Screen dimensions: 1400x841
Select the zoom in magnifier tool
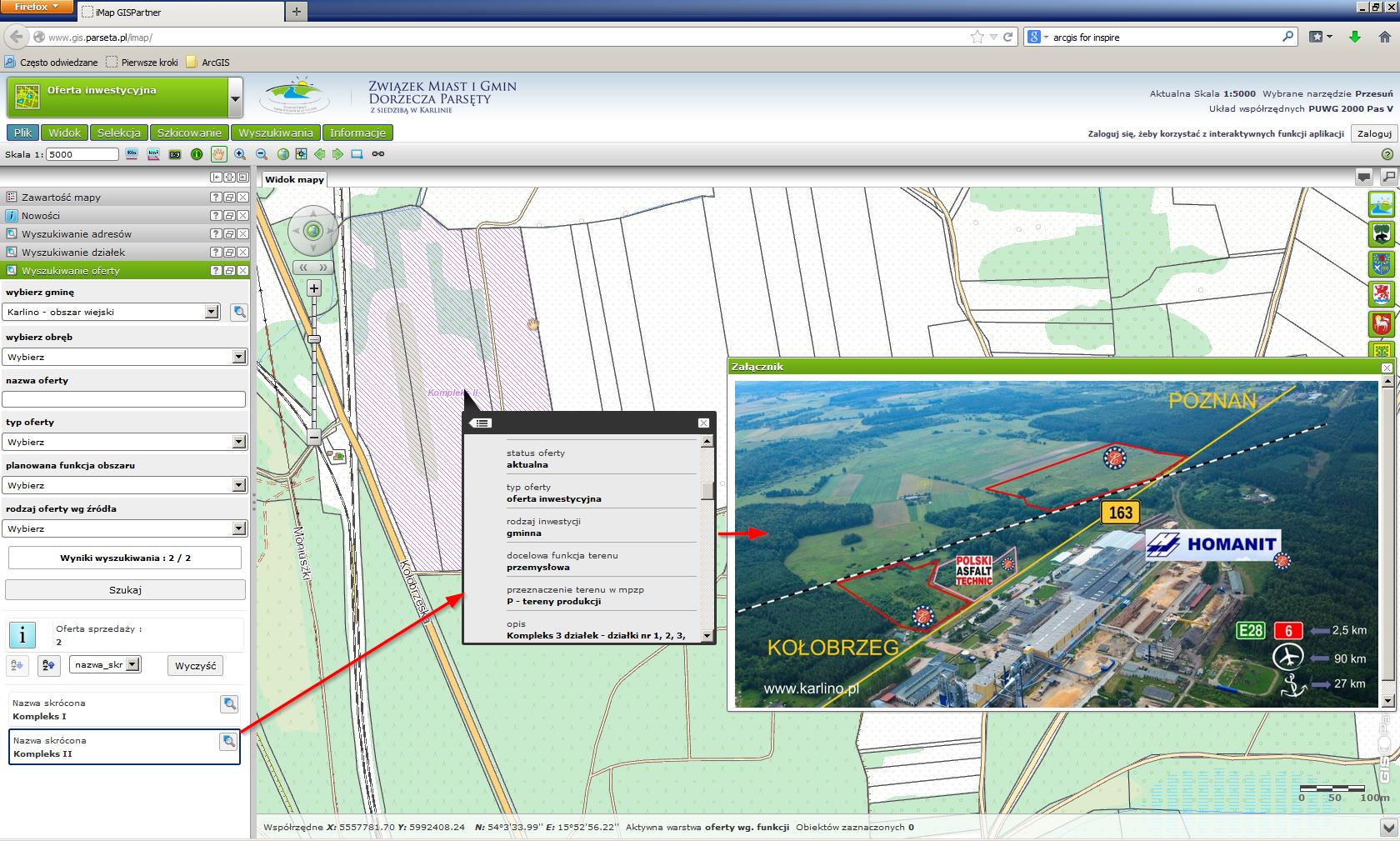click(x=240, y=154)
